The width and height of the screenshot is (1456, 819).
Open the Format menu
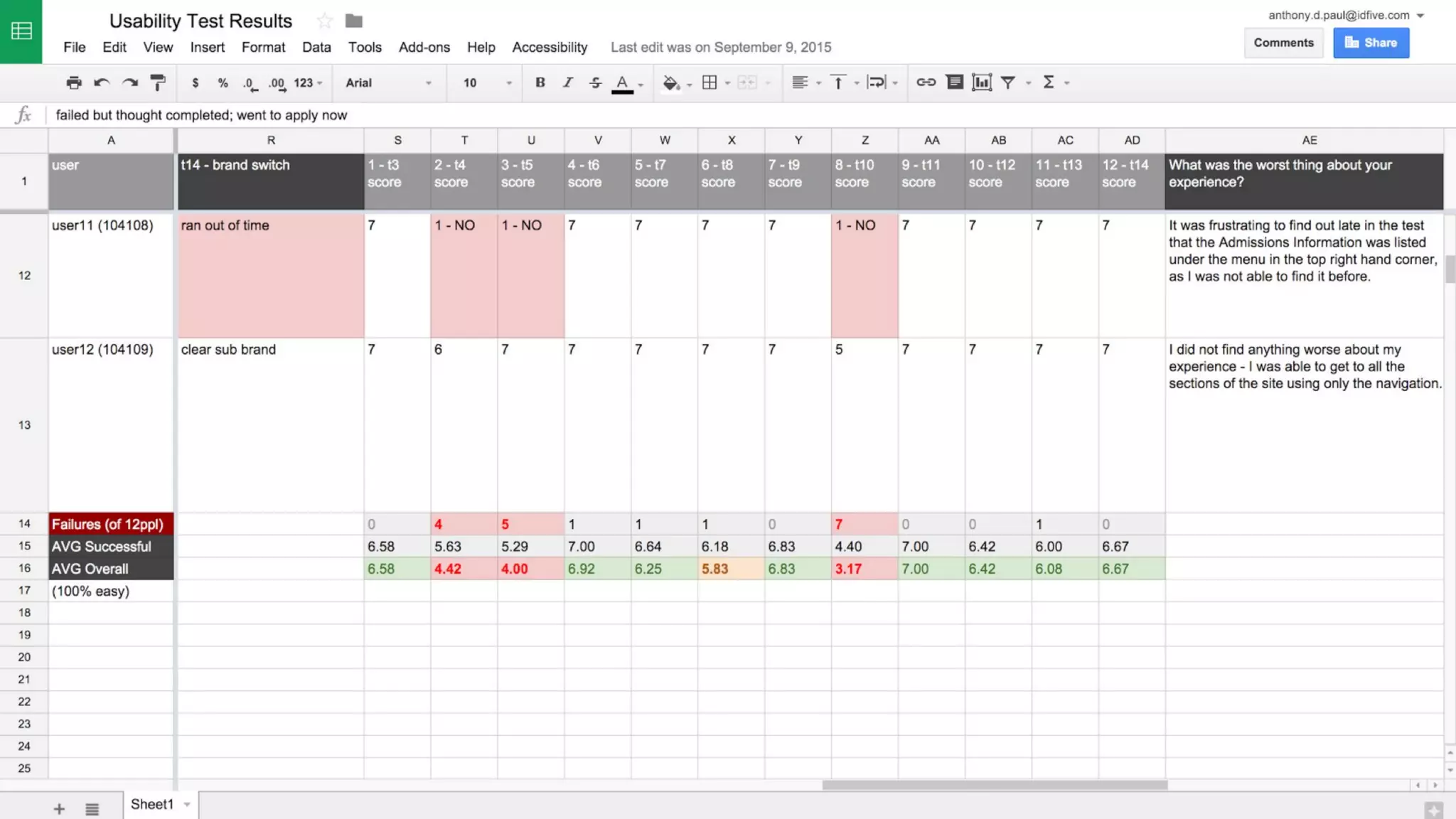263,47
